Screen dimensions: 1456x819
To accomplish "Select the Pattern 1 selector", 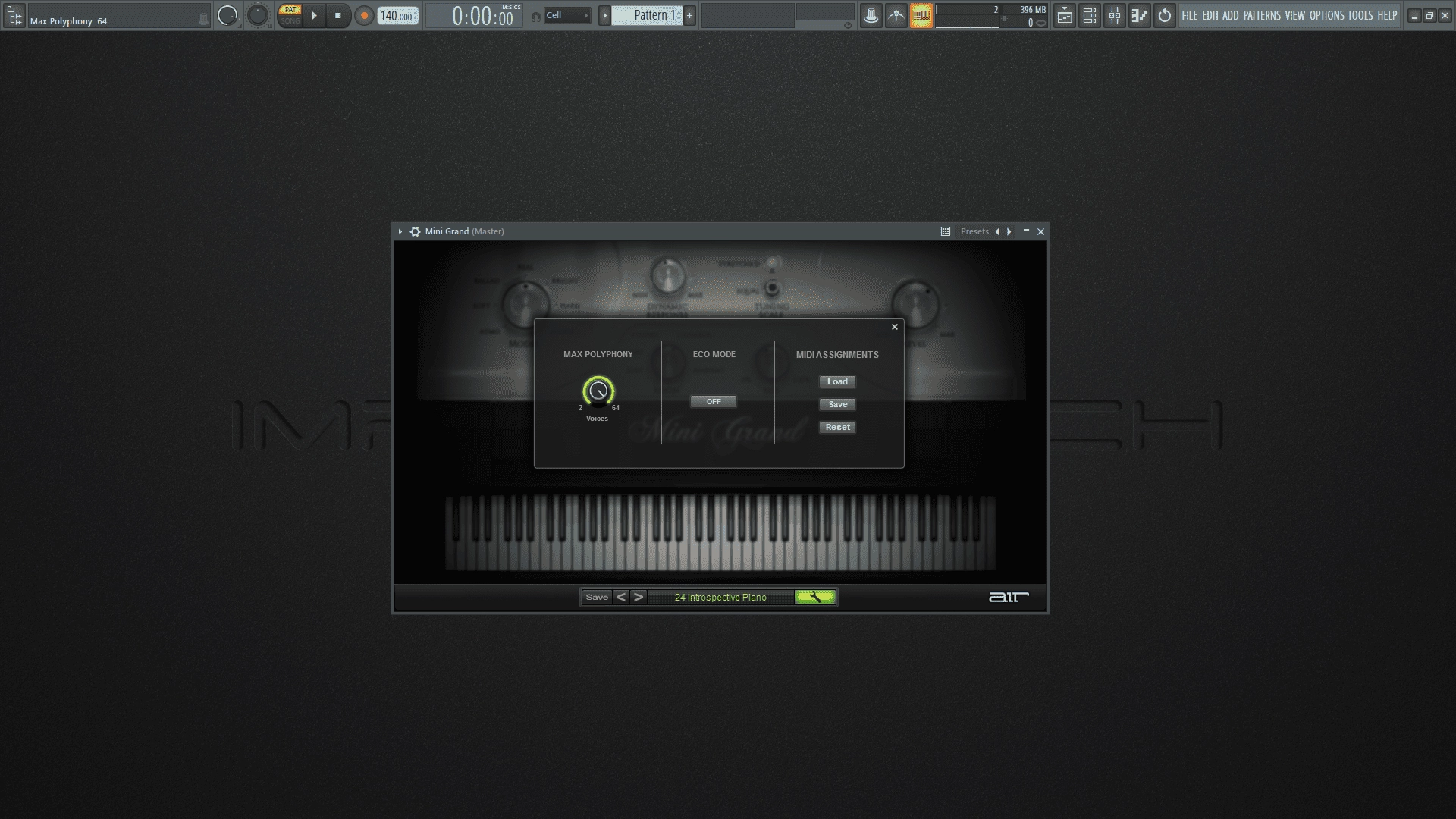I will tap(648, 15).
